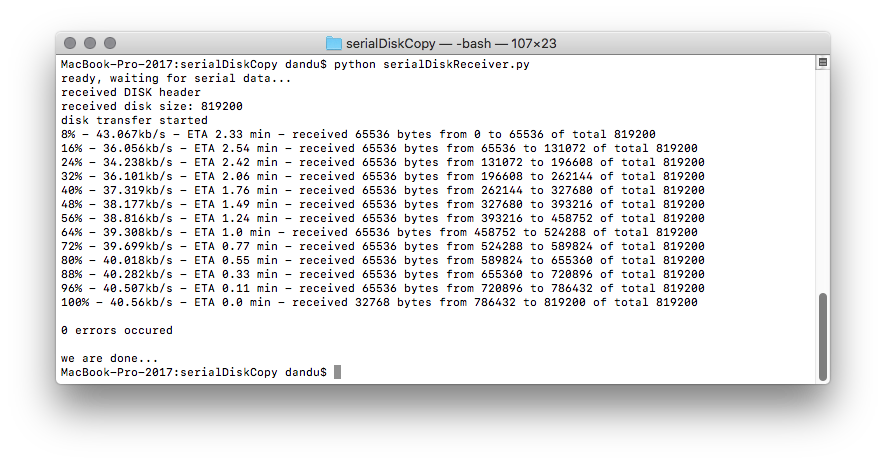
Task: Click the final MacBook-Pro-2017 prompt text
Action: [x=194, y=372]
